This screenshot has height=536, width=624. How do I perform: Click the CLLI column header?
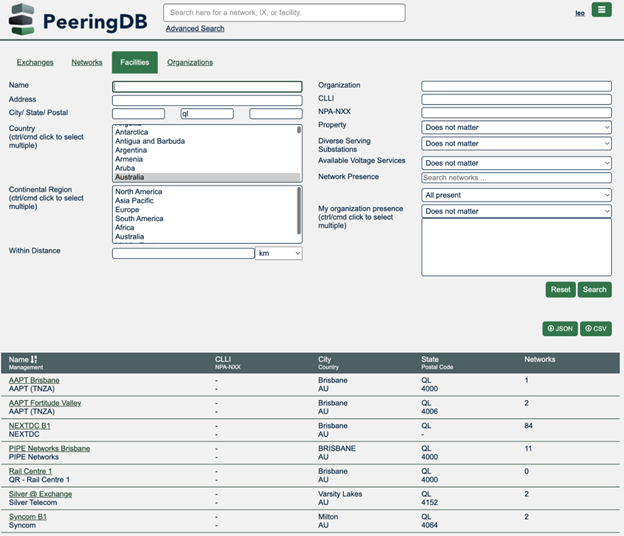click(223, 359)
